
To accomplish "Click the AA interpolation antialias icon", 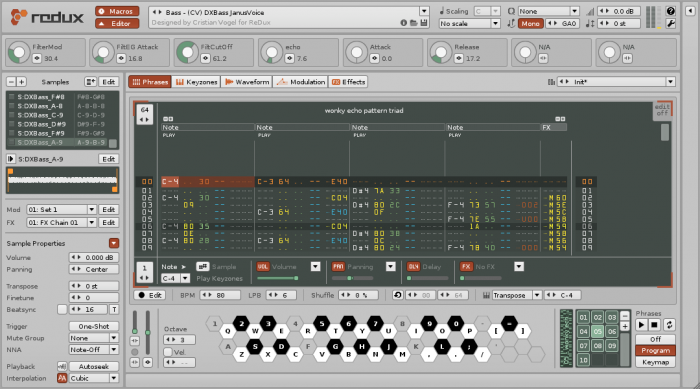I will (x=62, y=378).
